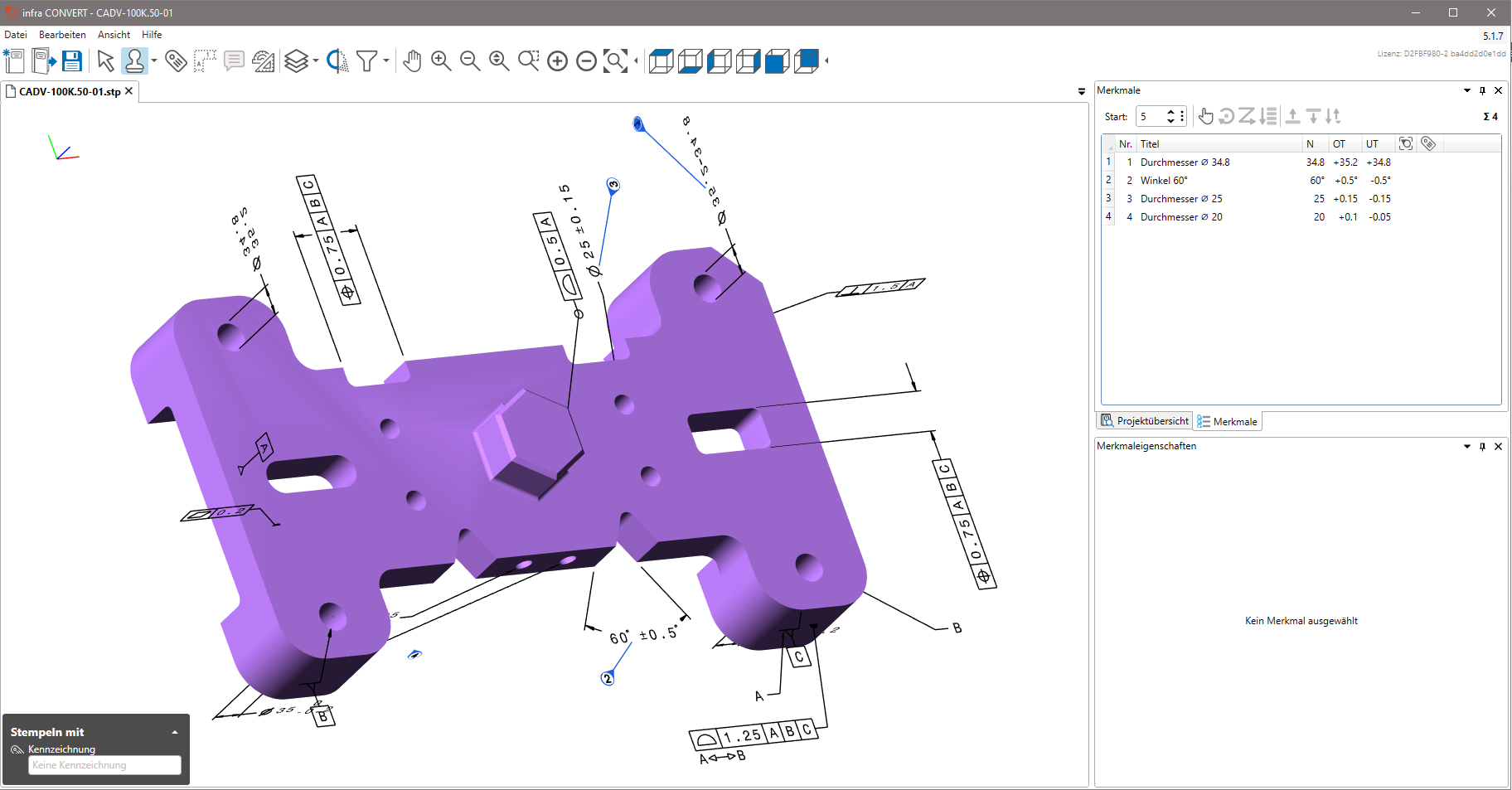Click the circled minus icon
The height and width of the screenshot is (790, 1512).
coord(586,61)
